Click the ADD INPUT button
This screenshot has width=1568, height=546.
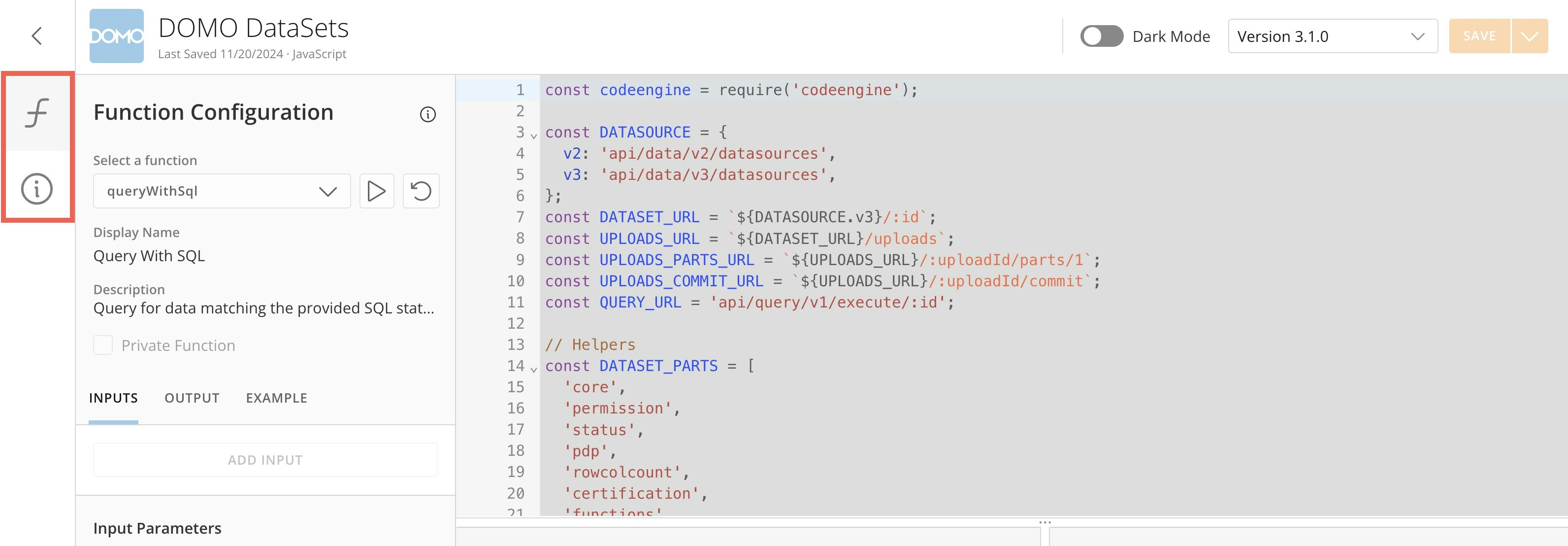coord(265,460)
